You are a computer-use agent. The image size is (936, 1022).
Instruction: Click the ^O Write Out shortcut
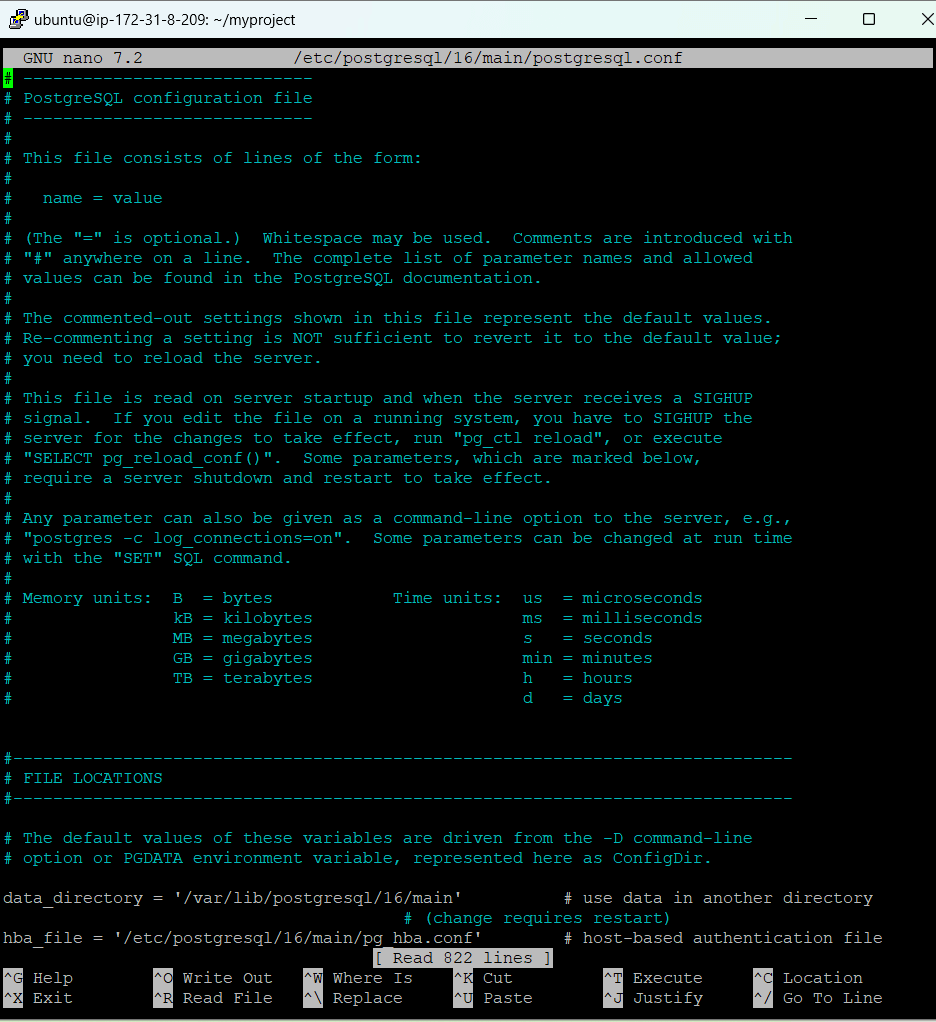(213, 978)
